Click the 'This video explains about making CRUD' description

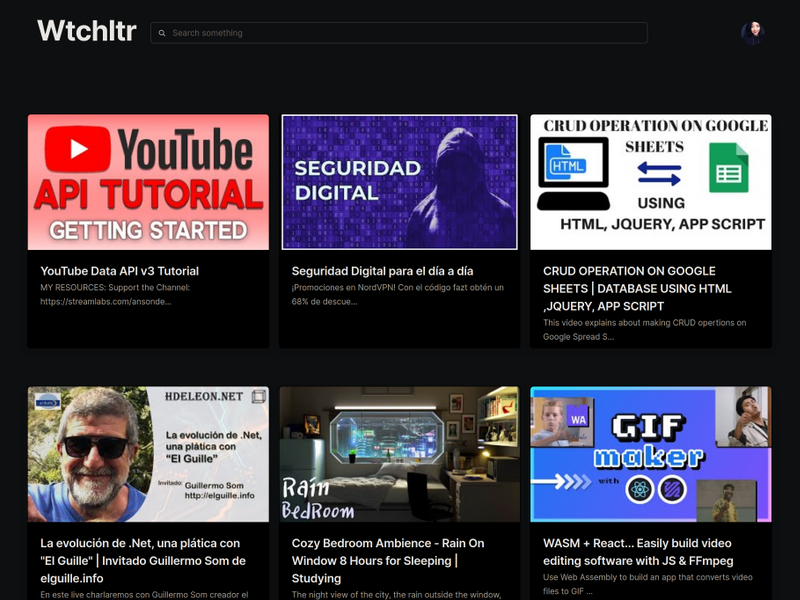coord(644,330)
